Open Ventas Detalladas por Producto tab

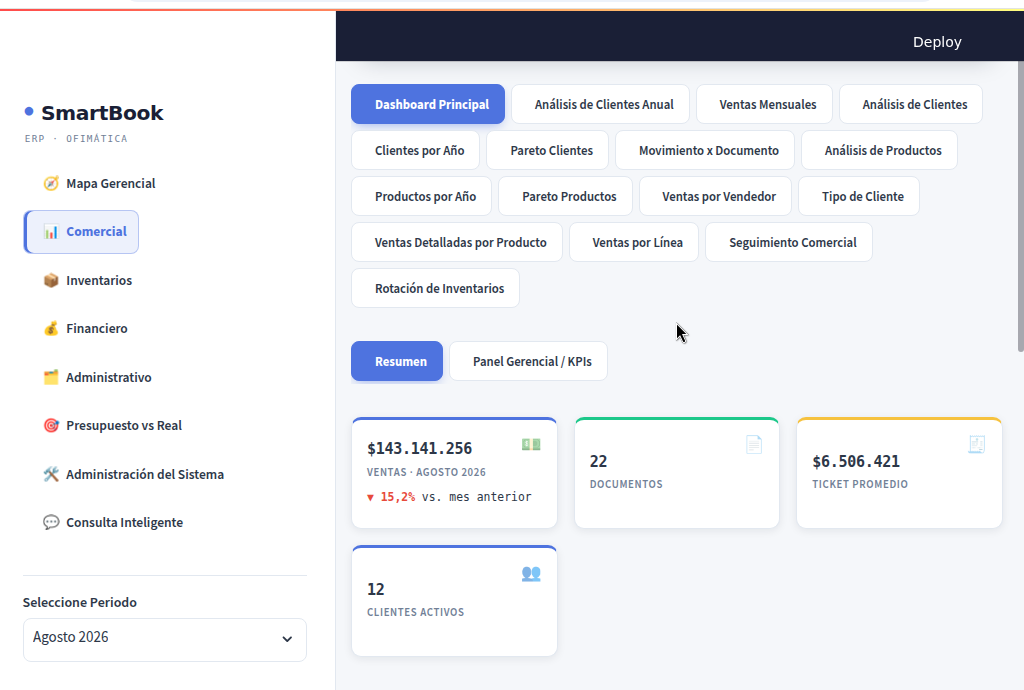click(x=457, y=242)
